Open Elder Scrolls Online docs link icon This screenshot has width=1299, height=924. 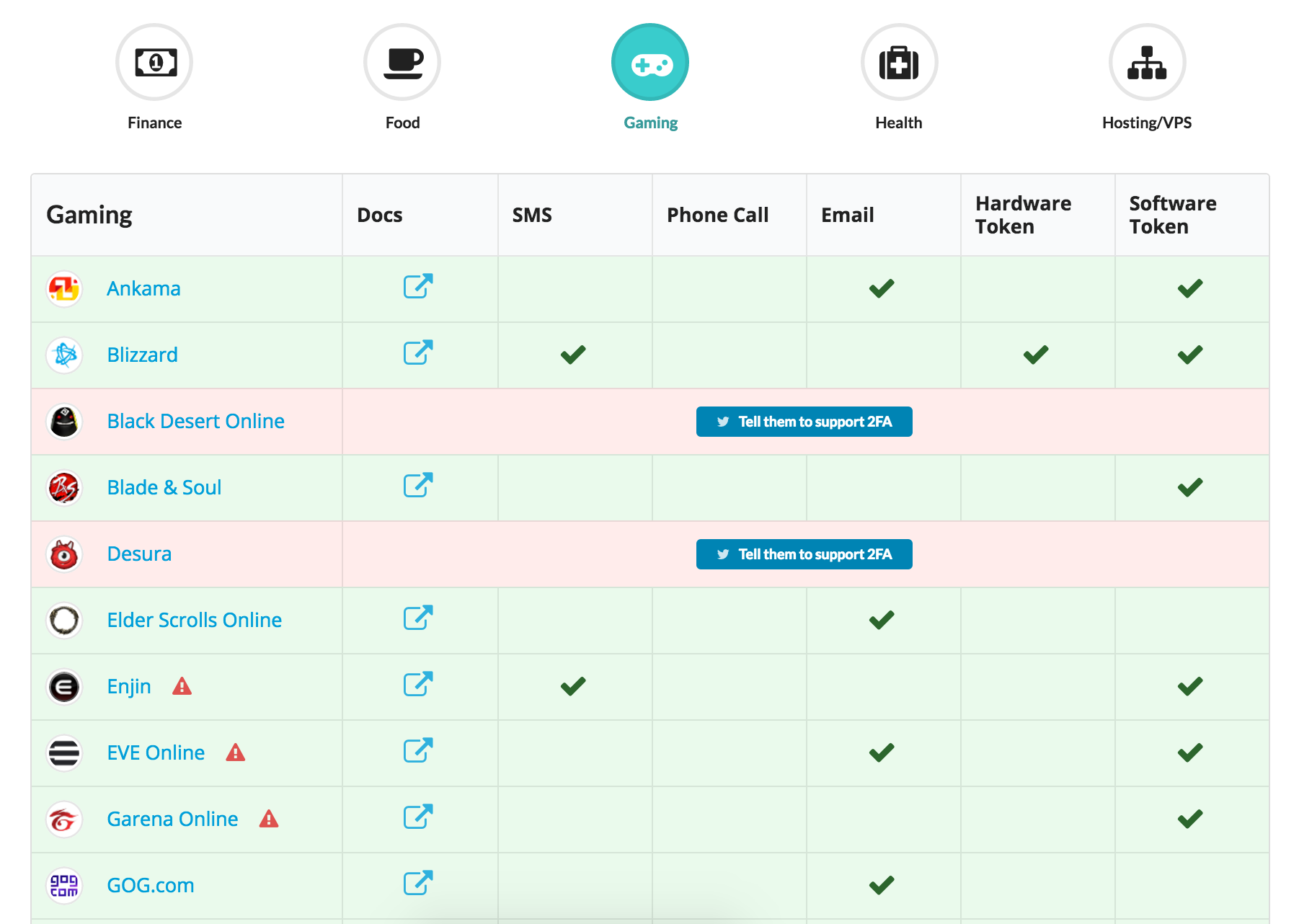coord(418,618)
